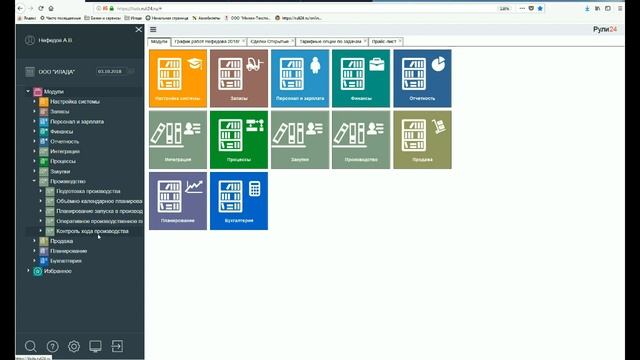
Task: Expand the Запасы tree arrow
Action: tap(35, 111)
